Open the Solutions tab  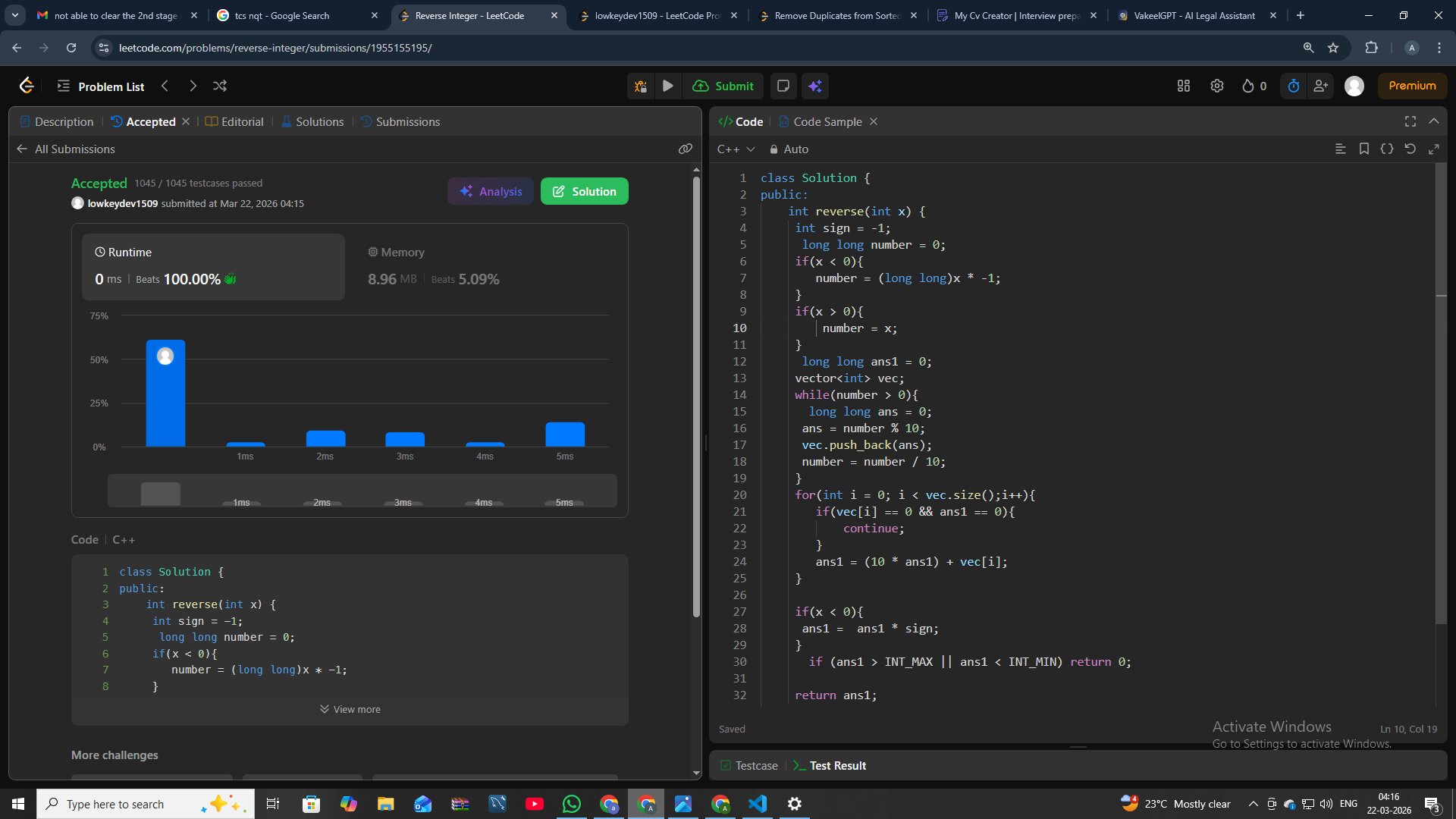[312, 121]
